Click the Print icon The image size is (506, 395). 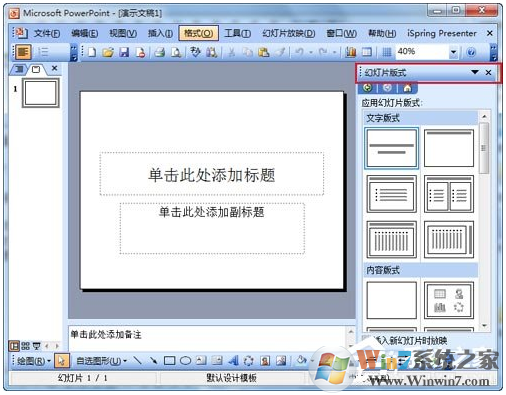[x=160, y=52]
